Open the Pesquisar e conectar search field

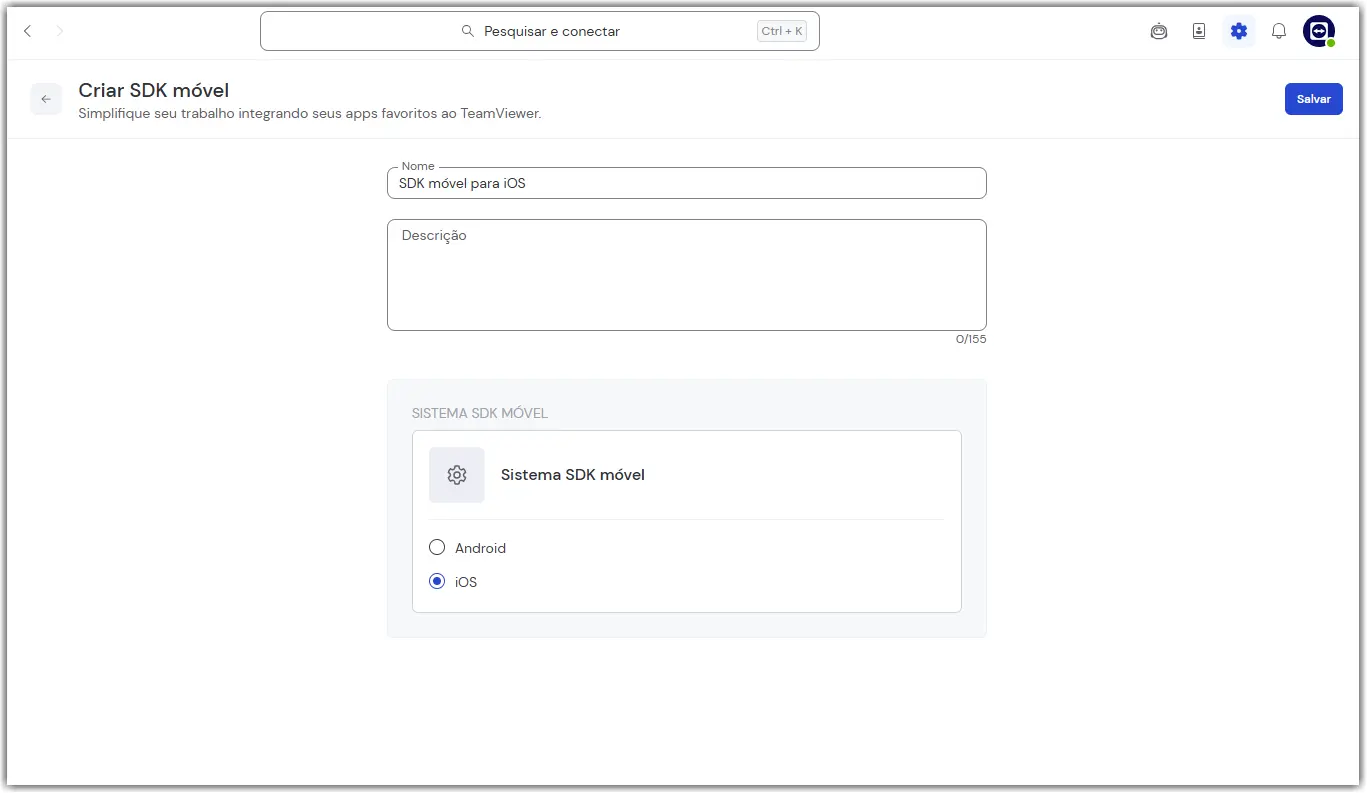pyautogui.click(x=540, y=31)
